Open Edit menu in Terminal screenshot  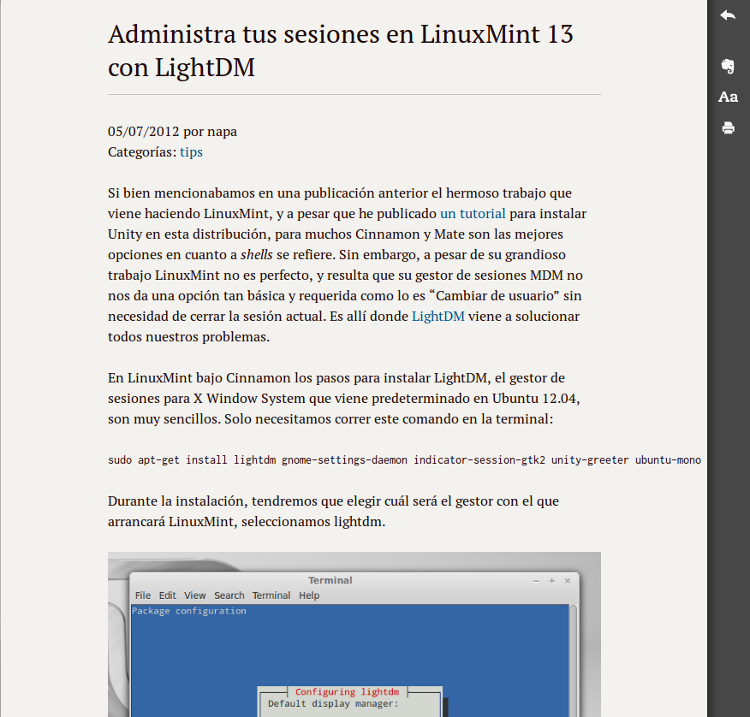tap(167, 596)
